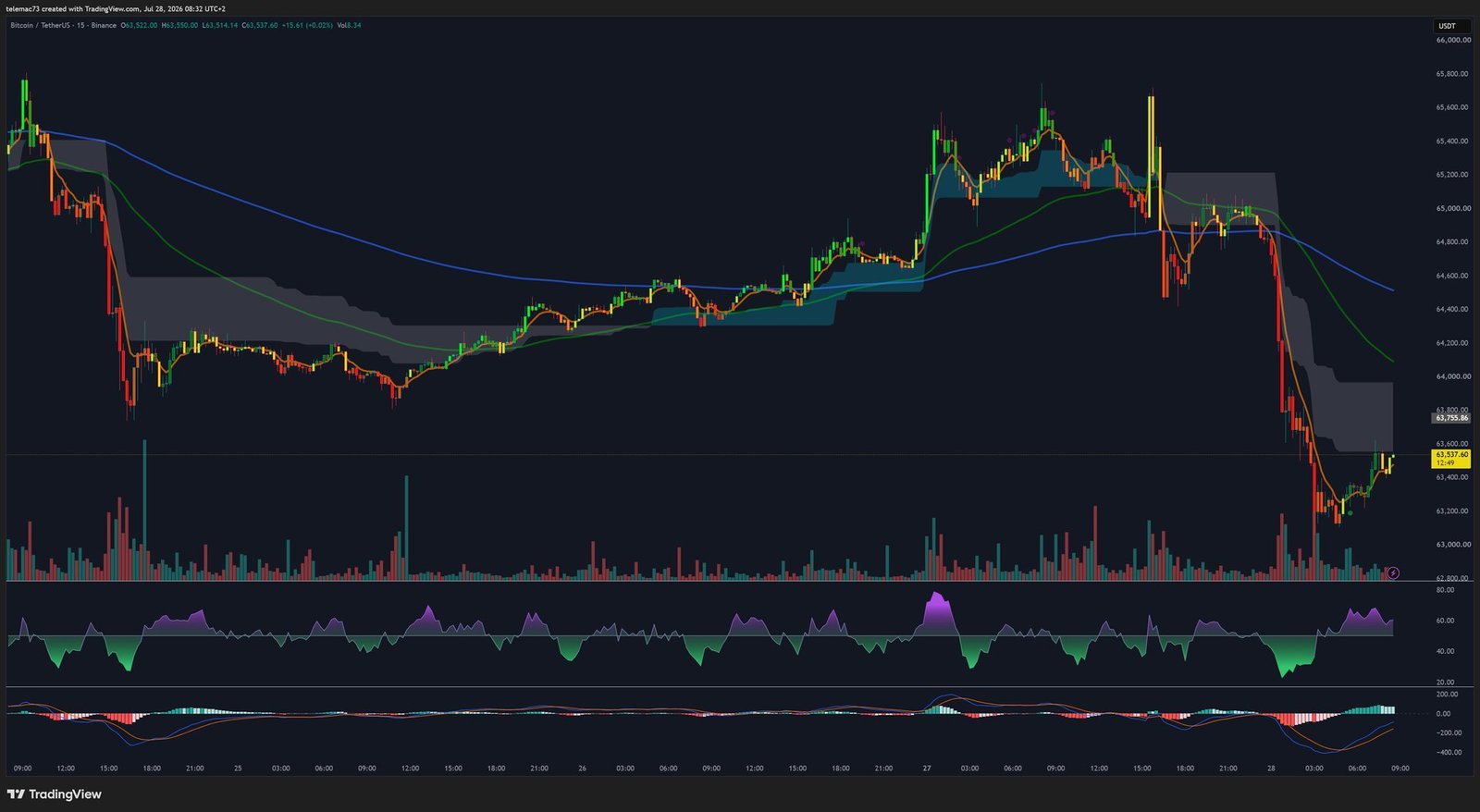This screenshot has height=812, width=1480.
Task: Click the 62,800.00 price axis label
Action: 1453,578
